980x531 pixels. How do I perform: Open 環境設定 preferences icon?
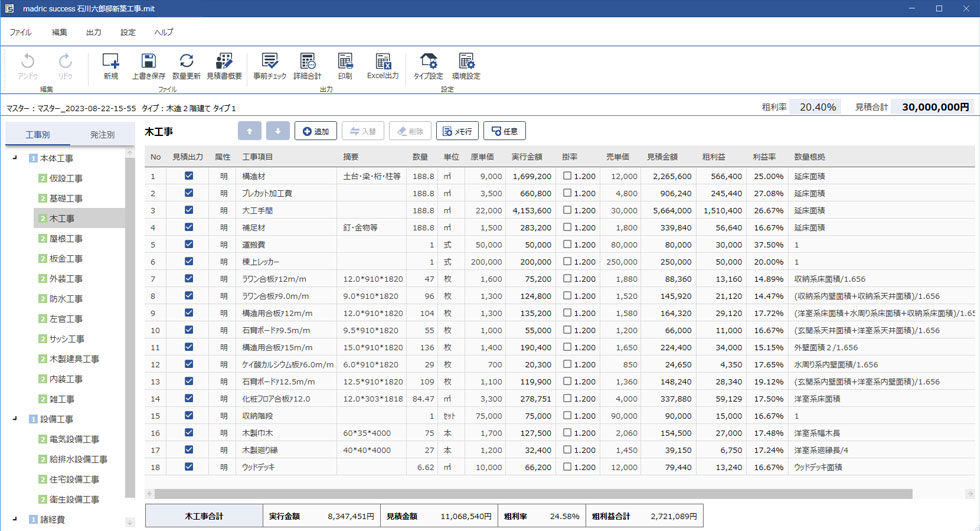pyautogui.click(x=466, y=61)
